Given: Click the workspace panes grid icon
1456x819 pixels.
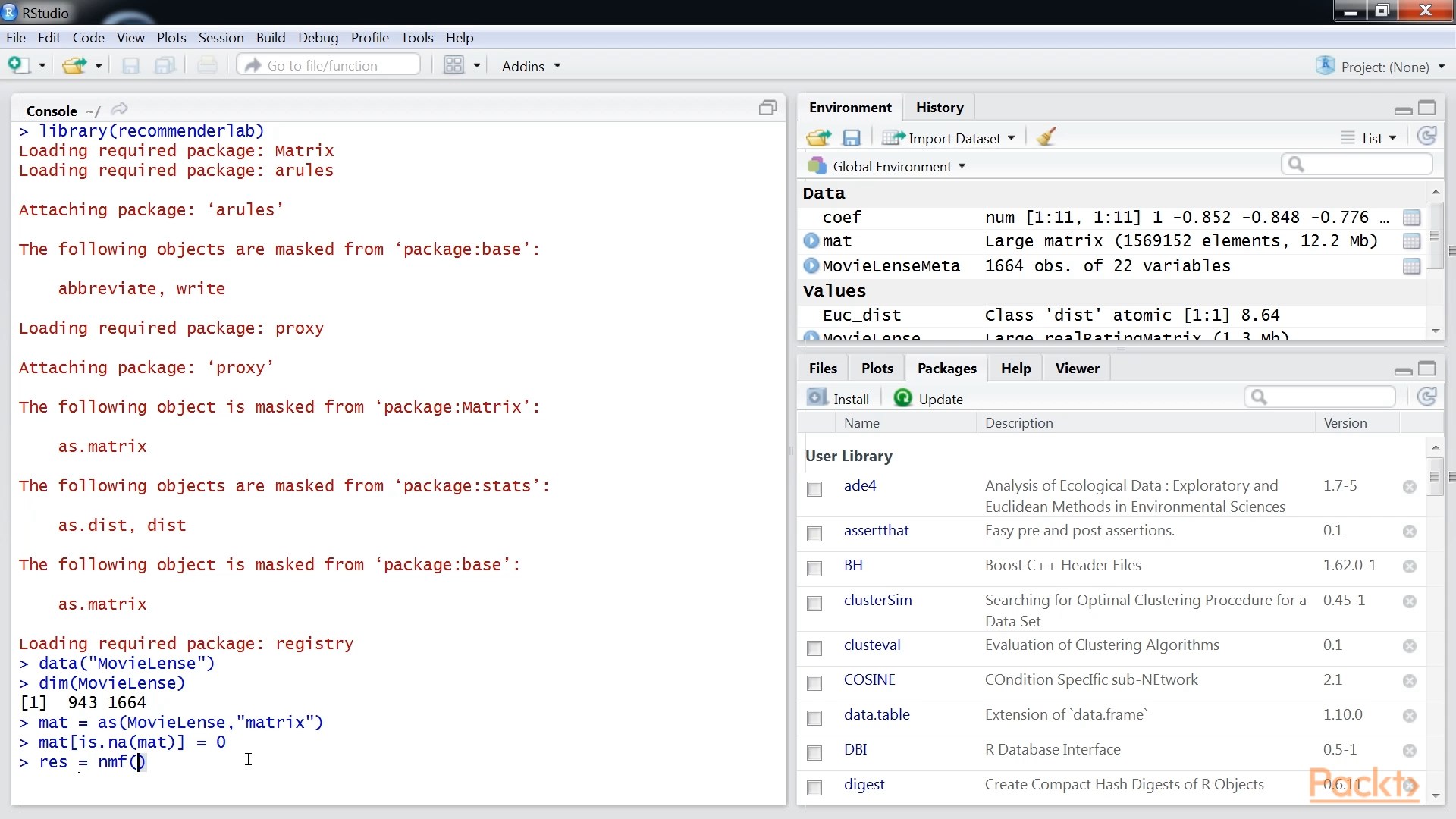Looking at the screenshot, I should (x=453, y=65).
